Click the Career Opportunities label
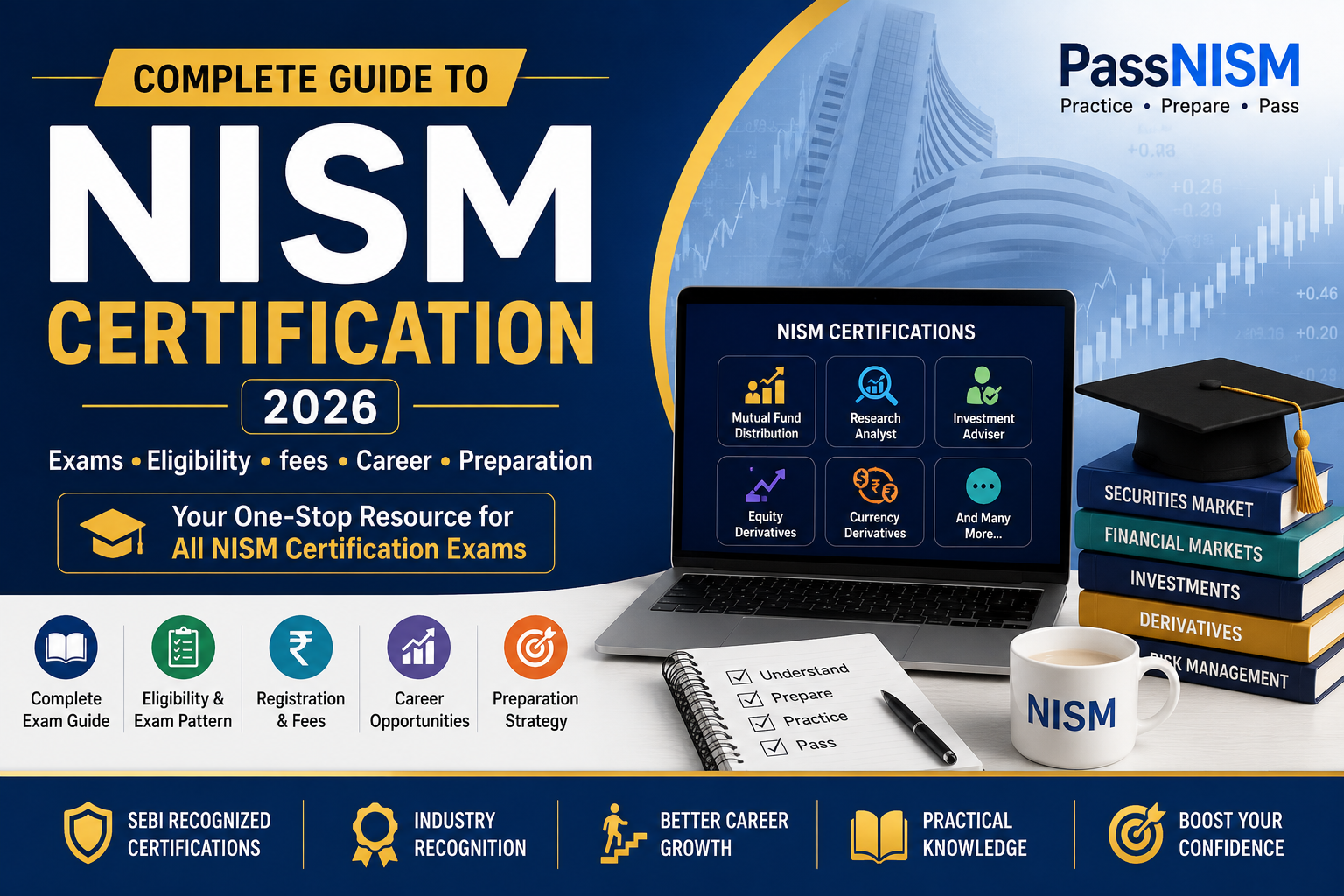The width and height of the screenshot is (1344, 896). pyautogui.click(x=419, y=710)
